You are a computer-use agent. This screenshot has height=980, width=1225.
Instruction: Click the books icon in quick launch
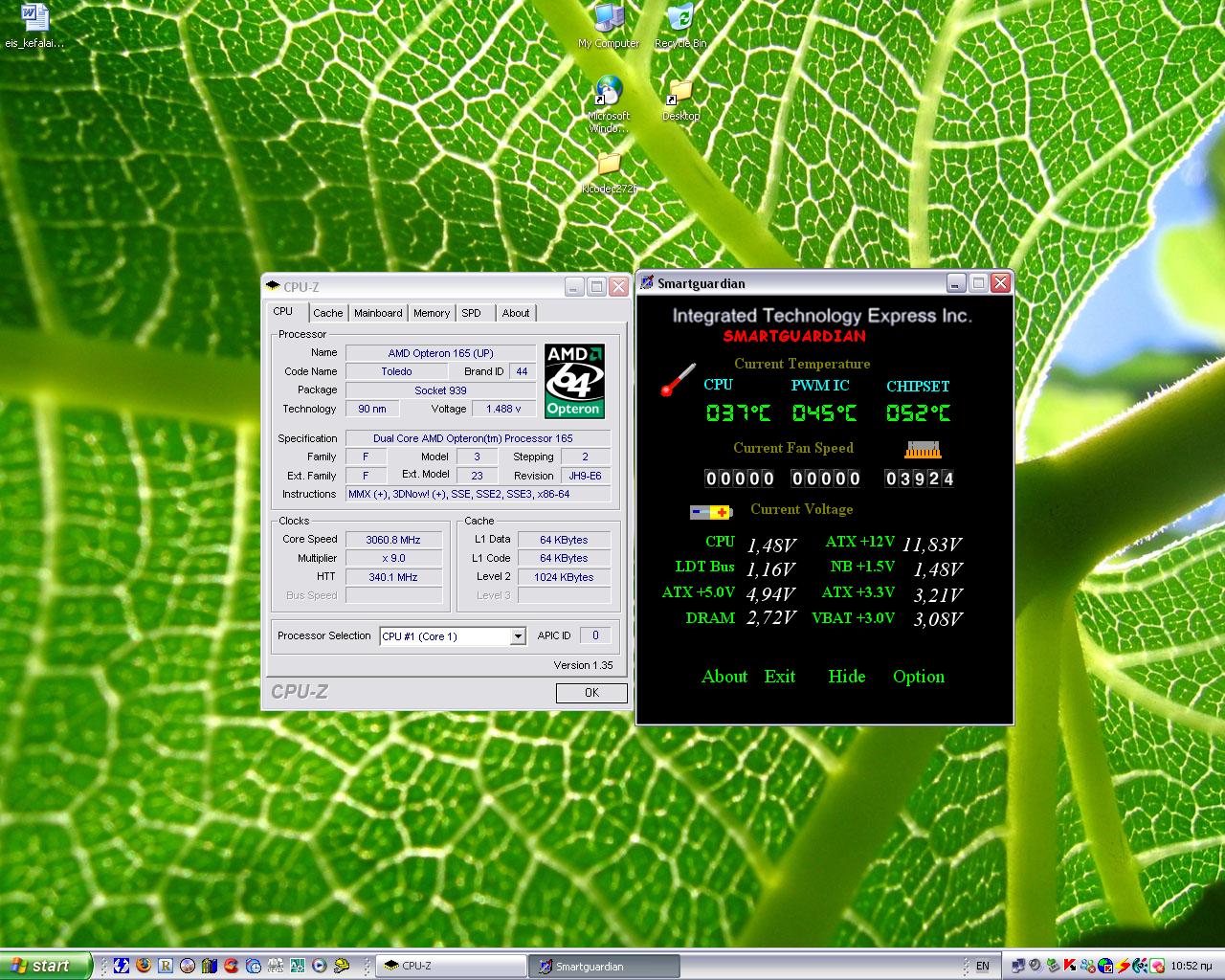click(x=210, y=966)
